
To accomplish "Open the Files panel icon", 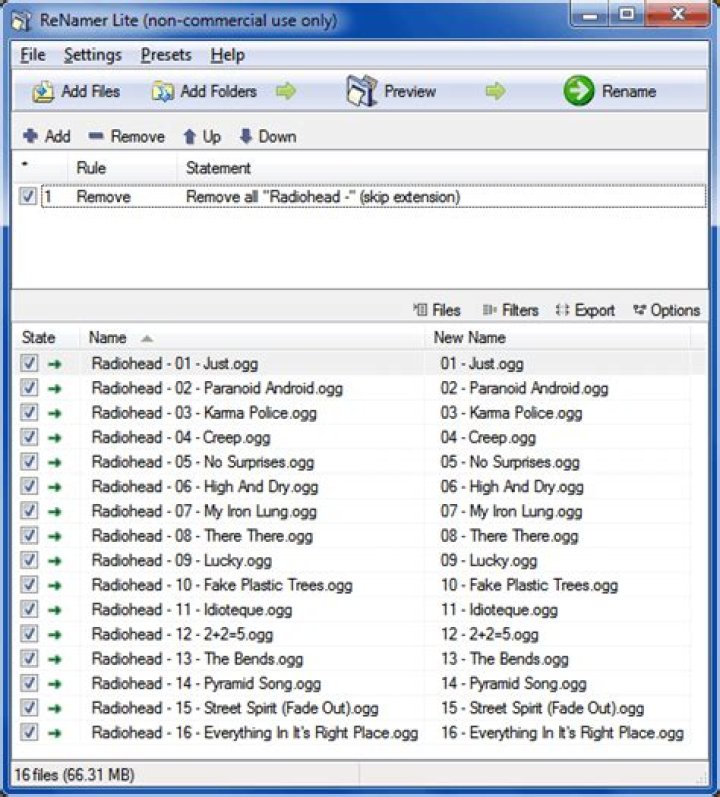I will pyautogui.click(x=420, y=309).
